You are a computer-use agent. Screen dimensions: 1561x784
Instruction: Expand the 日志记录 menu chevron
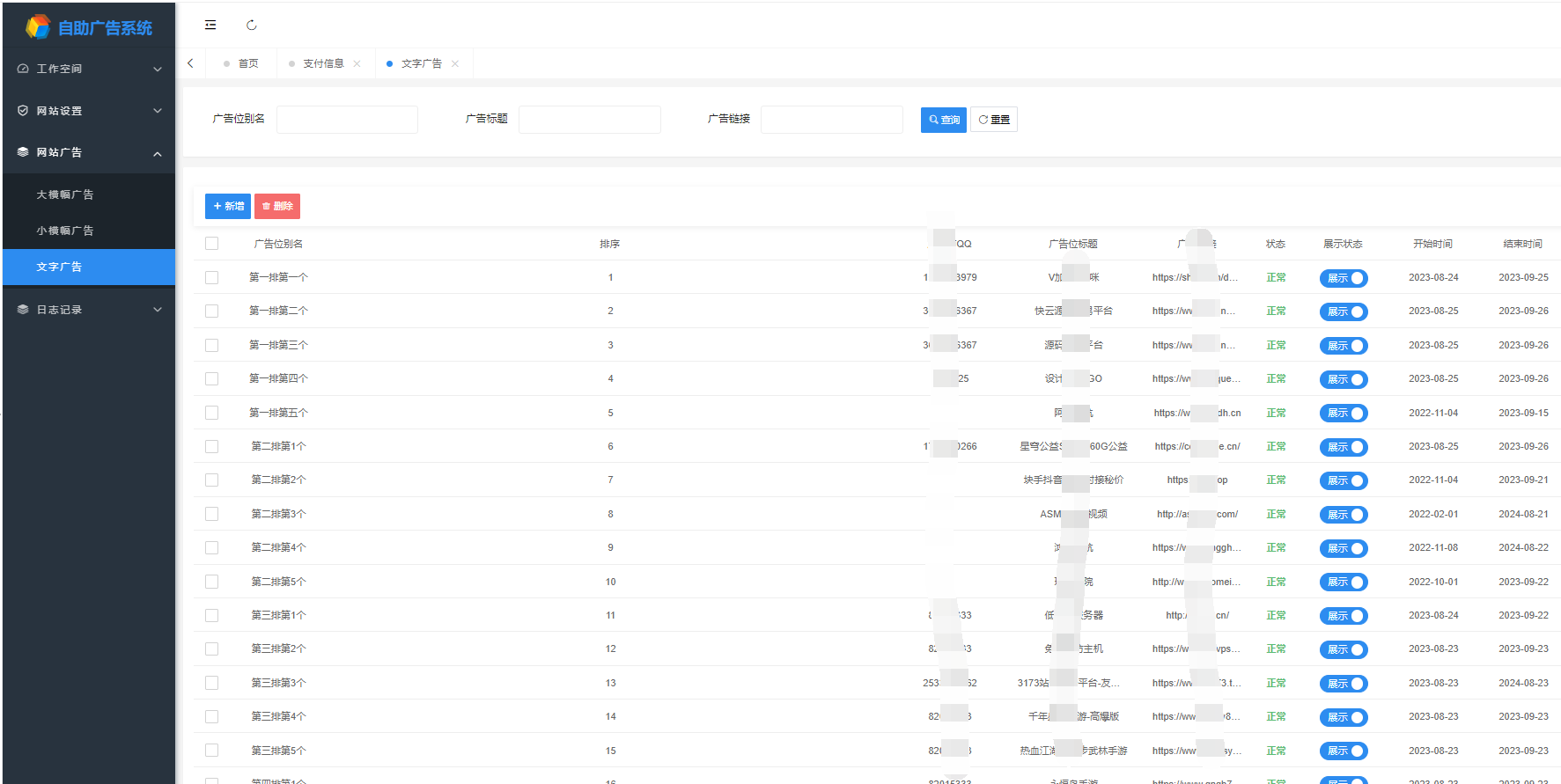pos(158,310)
